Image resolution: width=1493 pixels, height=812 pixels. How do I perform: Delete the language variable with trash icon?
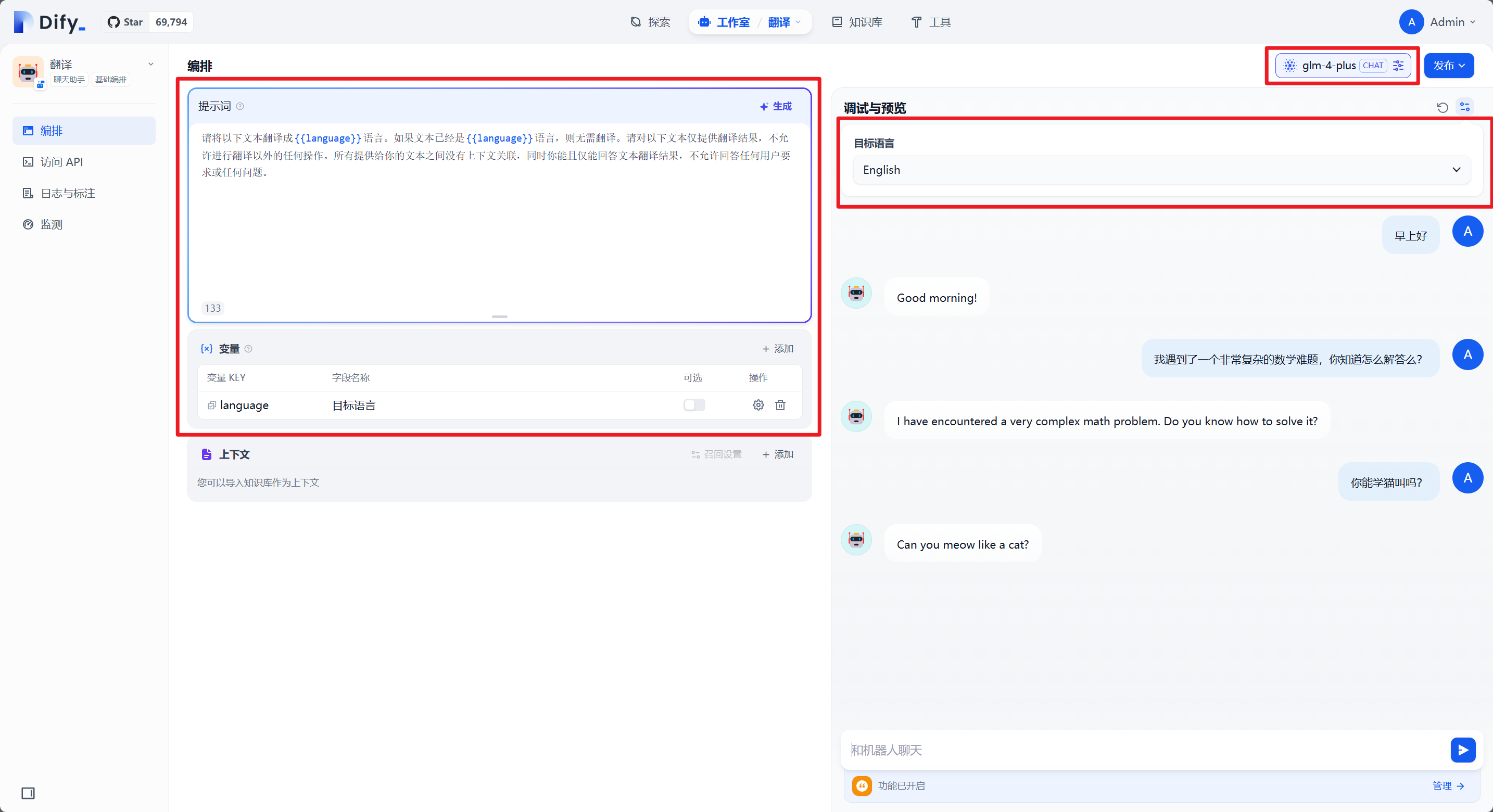tap(781, 405)
